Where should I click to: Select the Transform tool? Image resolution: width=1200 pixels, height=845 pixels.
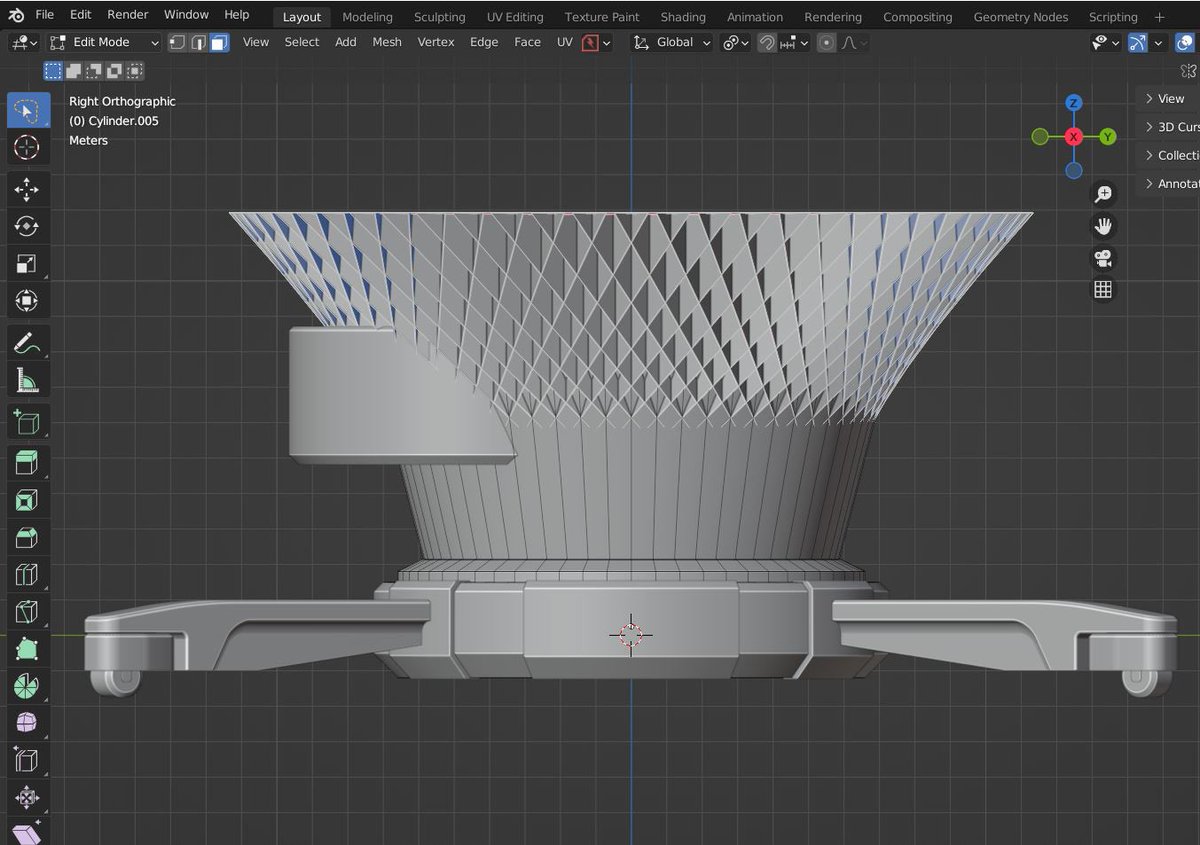[28, 301]
